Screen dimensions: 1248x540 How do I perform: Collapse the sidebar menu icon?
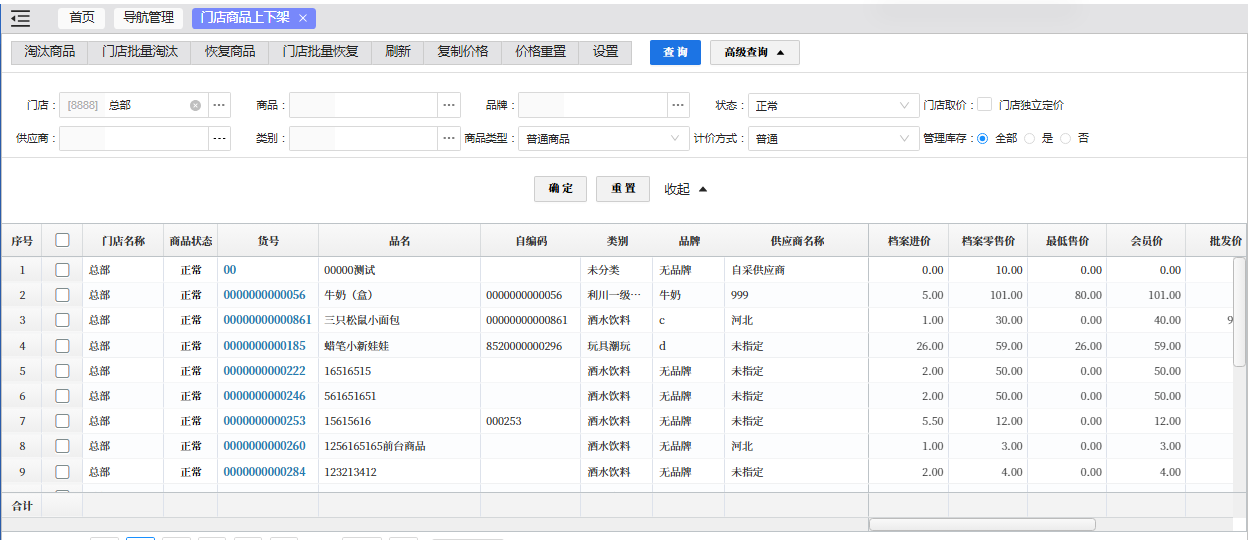(x=20, y=18)
